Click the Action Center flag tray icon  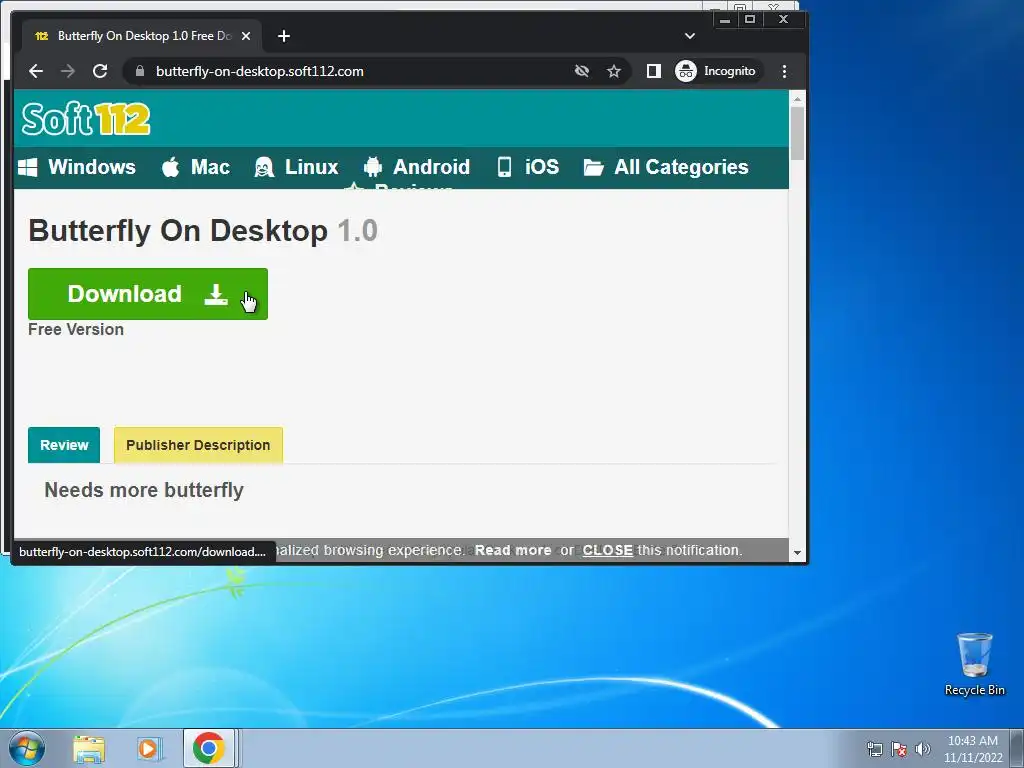pos(899,749)
